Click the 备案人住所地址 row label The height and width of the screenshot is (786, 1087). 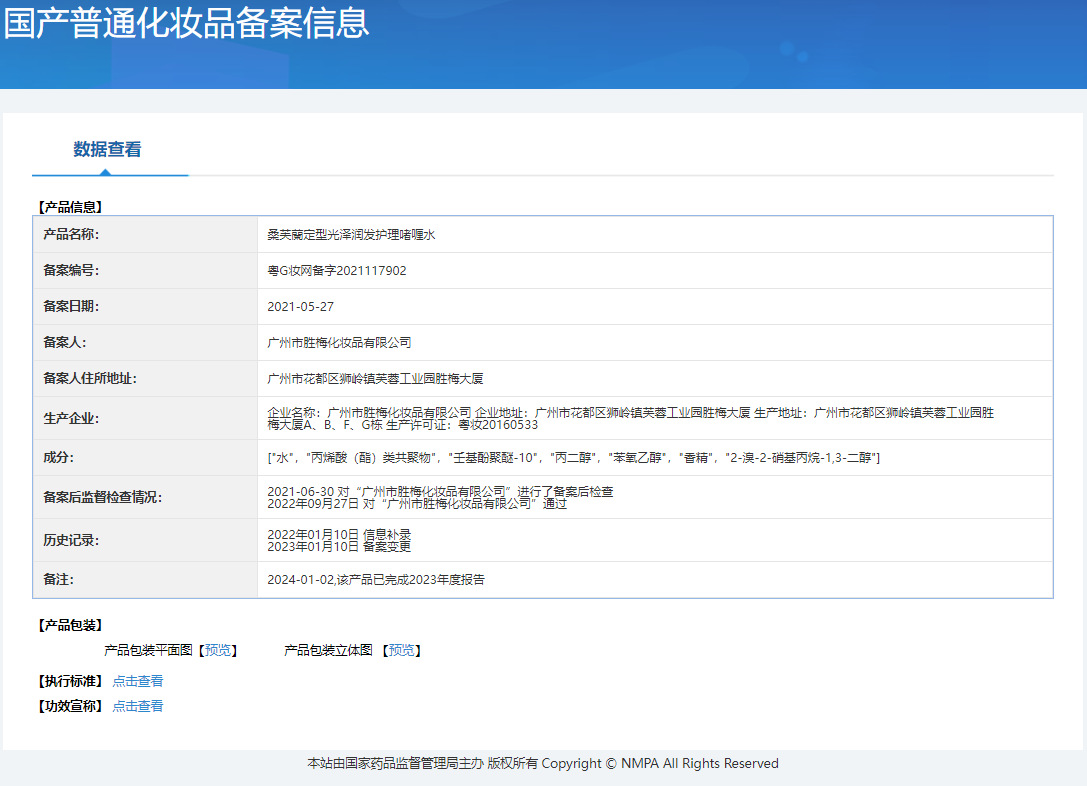(90, 379)
